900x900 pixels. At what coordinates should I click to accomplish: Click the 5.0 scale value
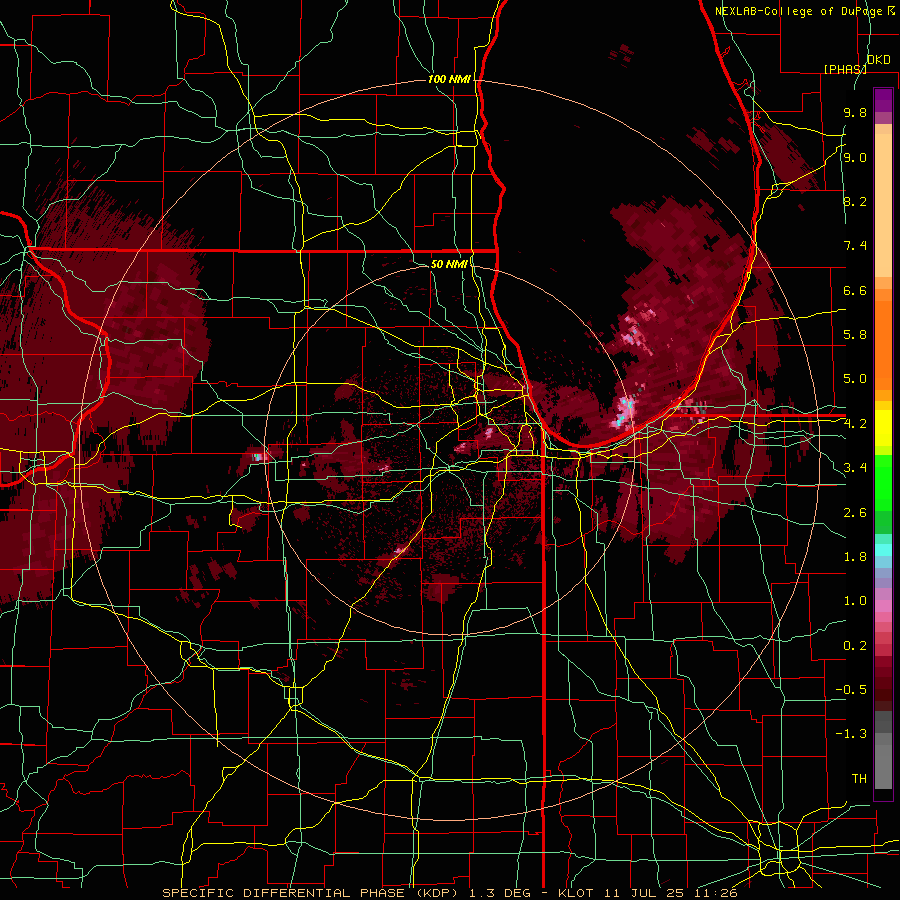click(x=855, y=379)
